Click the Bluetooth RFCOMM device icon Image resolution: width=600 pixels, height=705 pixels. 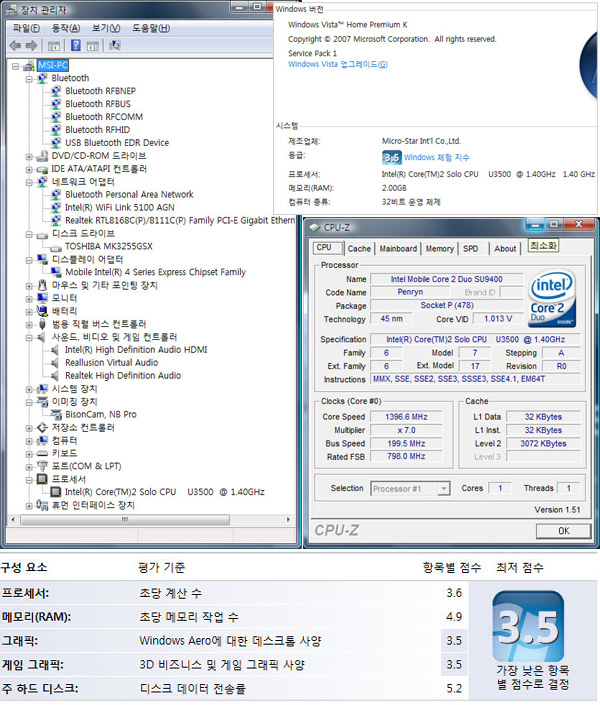[x=56, y=117]
